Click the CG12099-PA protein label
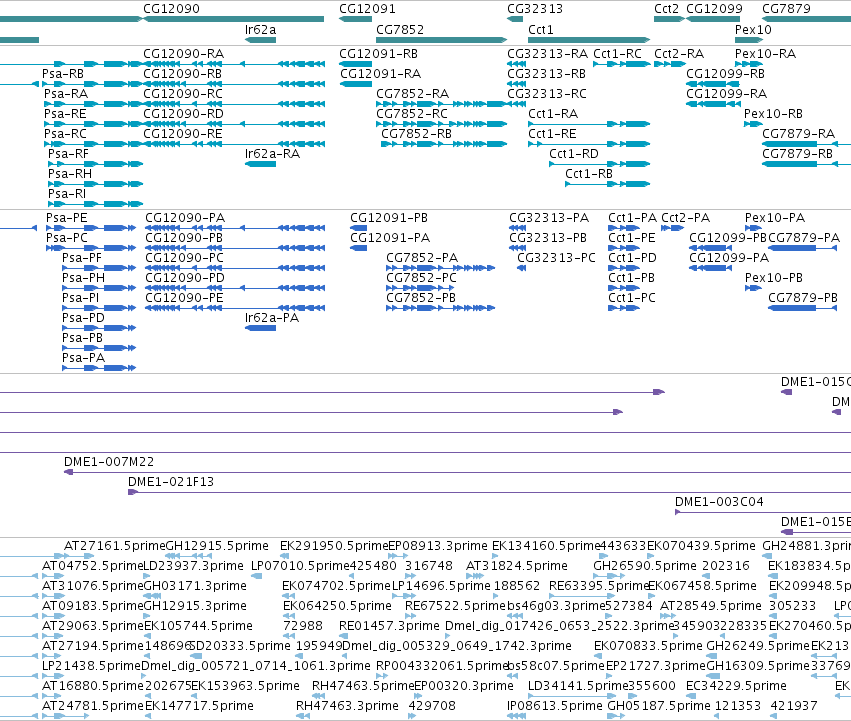The width and height of the screenshot is (851, 721). click(x=729, y=257)
